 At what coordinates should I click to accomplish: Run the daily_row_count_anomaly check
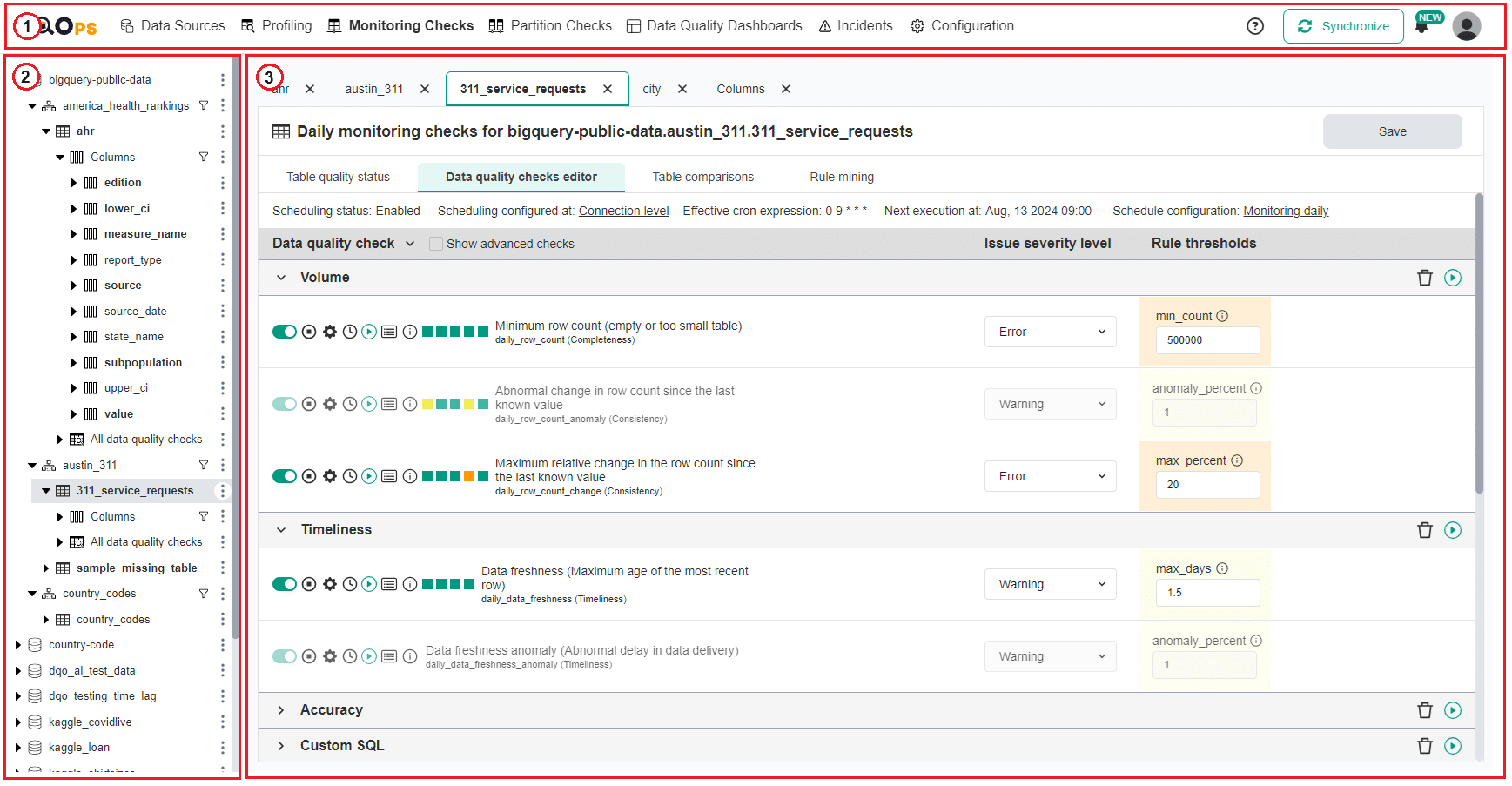(369, 404)
